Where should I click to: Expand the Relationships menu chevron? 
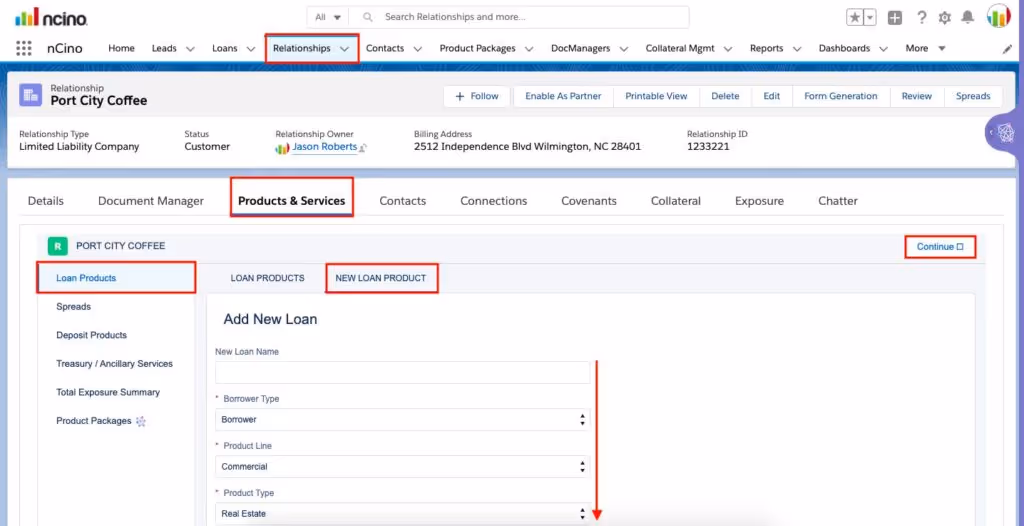click(344, 49)
